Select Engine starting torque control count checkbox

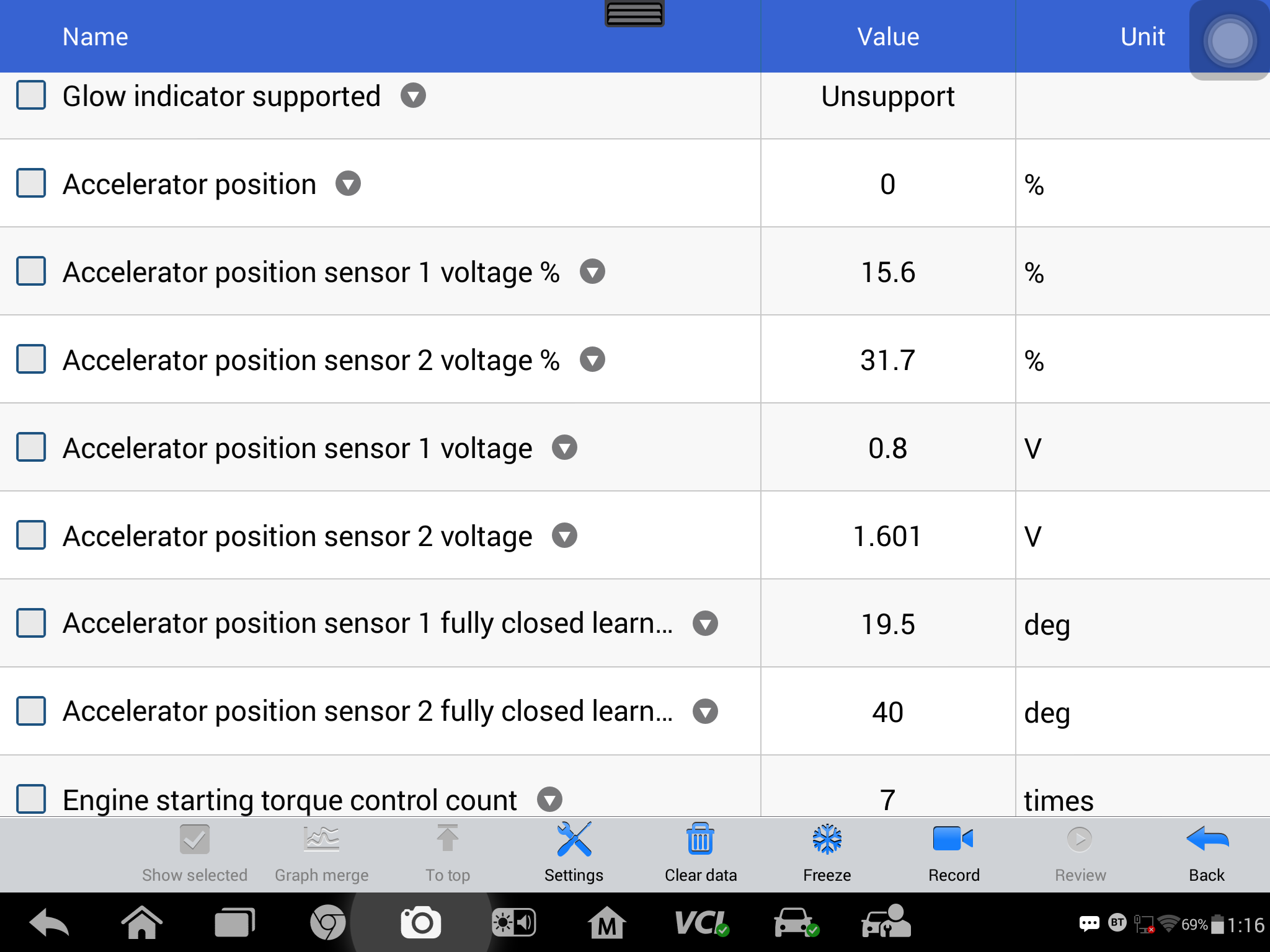coord(31,799)
